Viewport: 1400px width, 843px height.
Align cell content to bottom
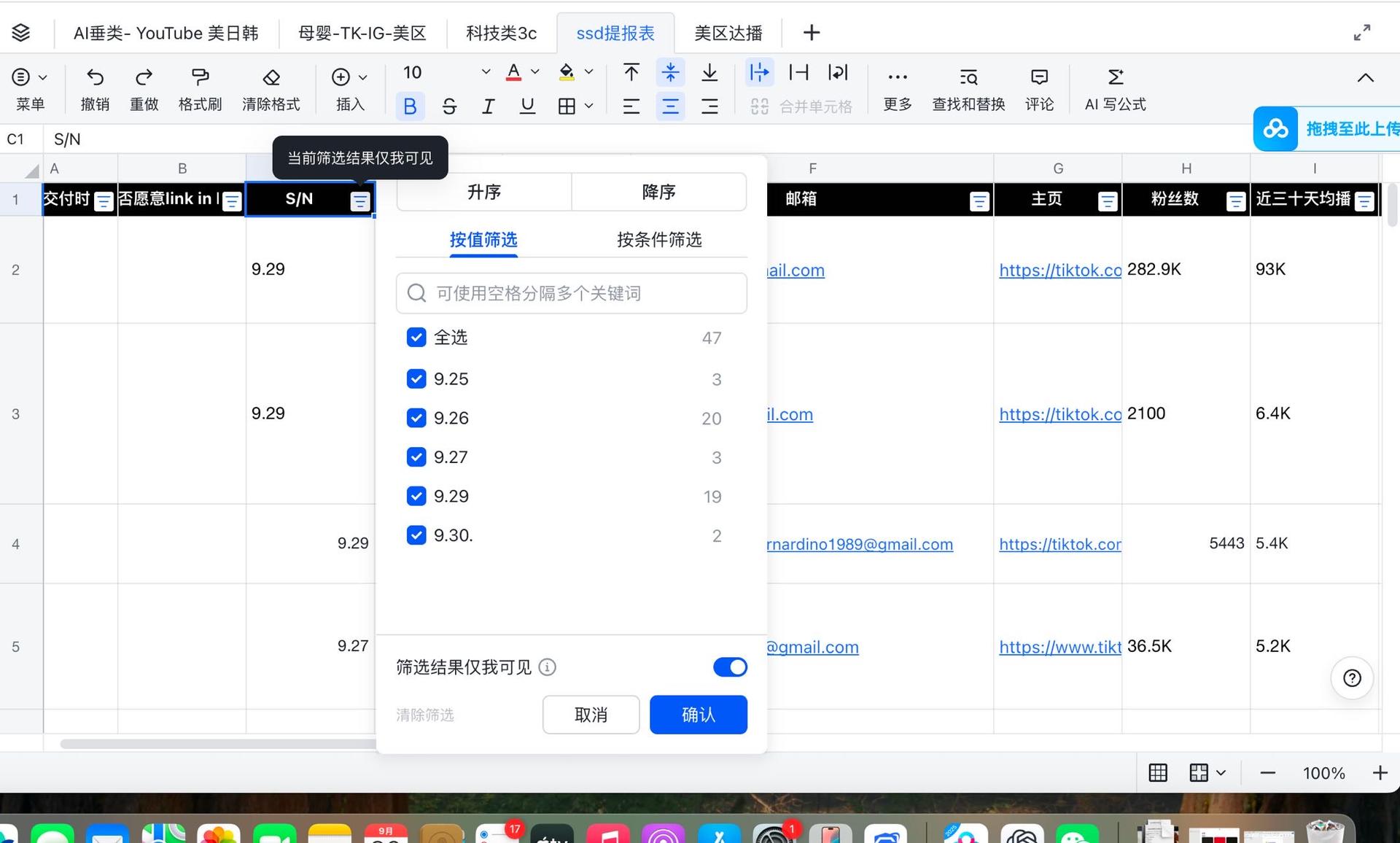(x=709, y=72)
